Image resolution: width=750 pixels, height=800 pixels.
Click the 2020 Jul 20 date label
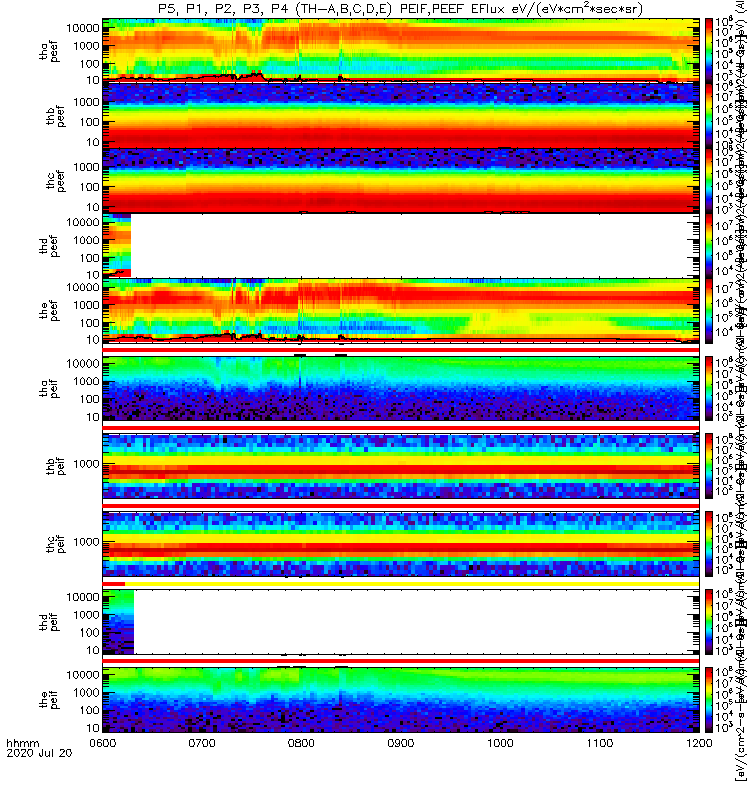pos(39,753)
